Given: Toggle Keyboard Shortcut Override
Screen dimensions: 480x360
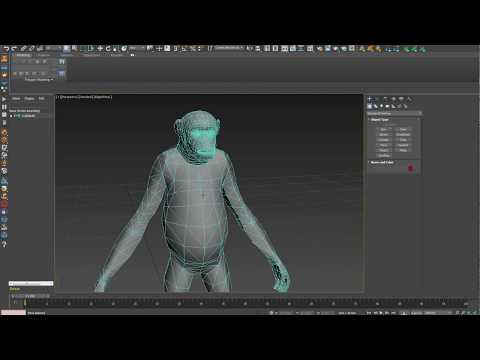Looking at the screenshot, I should point(167,49).
